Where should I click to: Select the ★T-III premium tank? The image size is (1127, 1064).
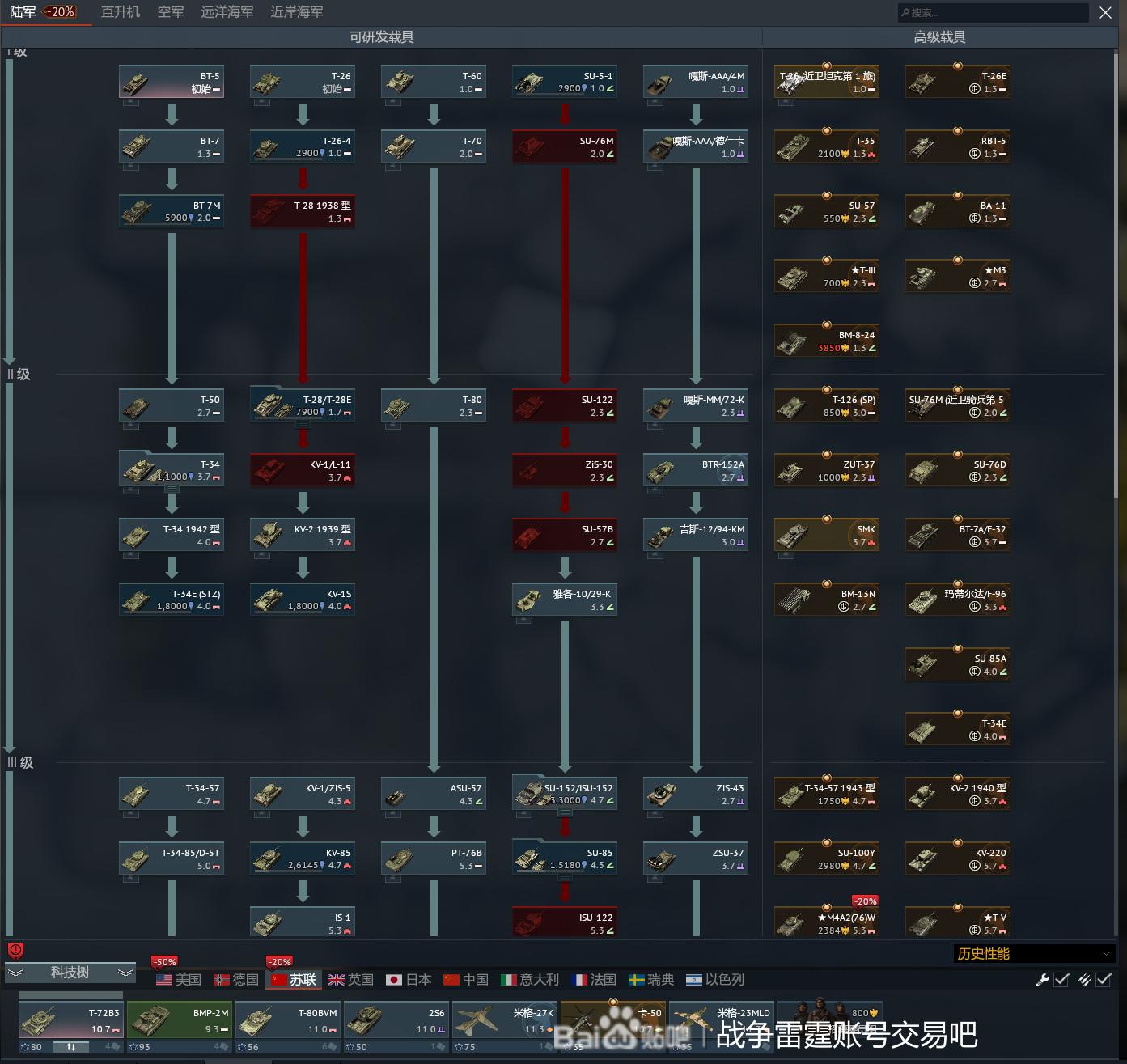(x=827, y=276)
